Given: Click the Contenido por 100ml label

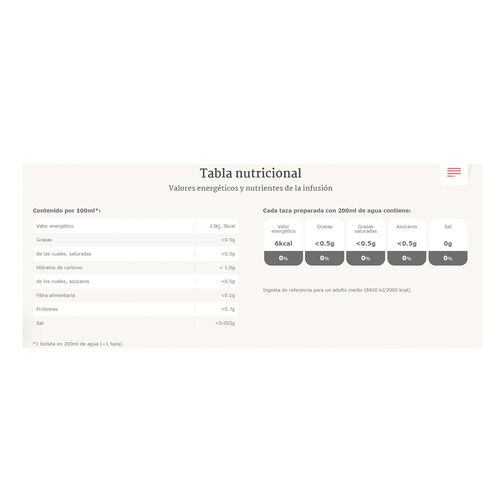Looking at the screenshot, I should (x=67, y=211).
